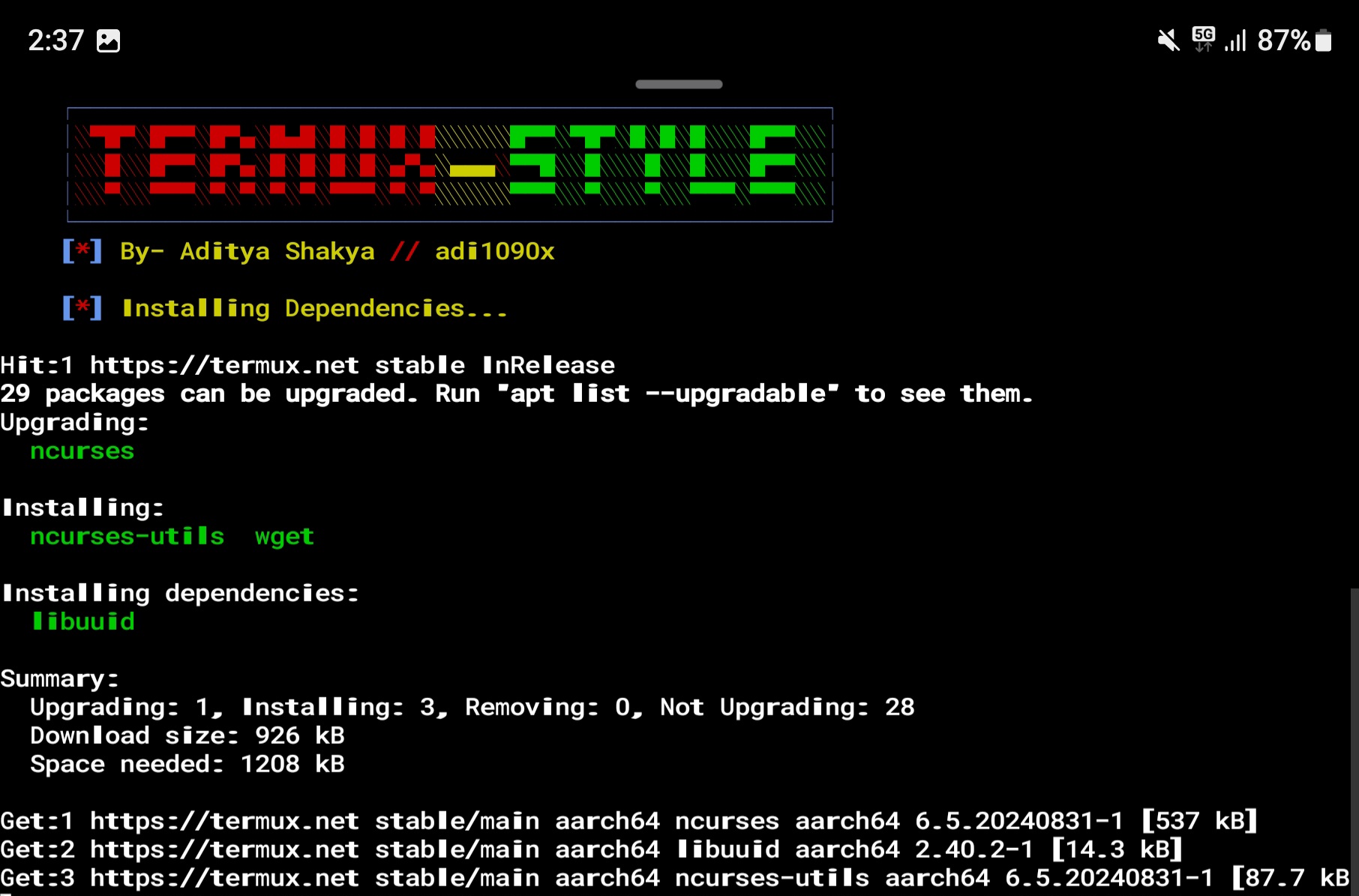Click the 'Get:1' ncurses download line

628,821
